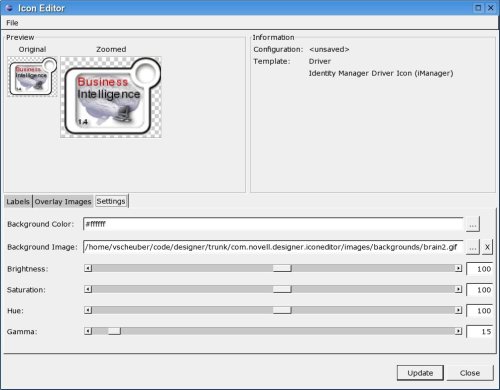Clear the Background Image with X button
Screen dimensions: 500x390
pyautogui.click(x=487, y=247)
